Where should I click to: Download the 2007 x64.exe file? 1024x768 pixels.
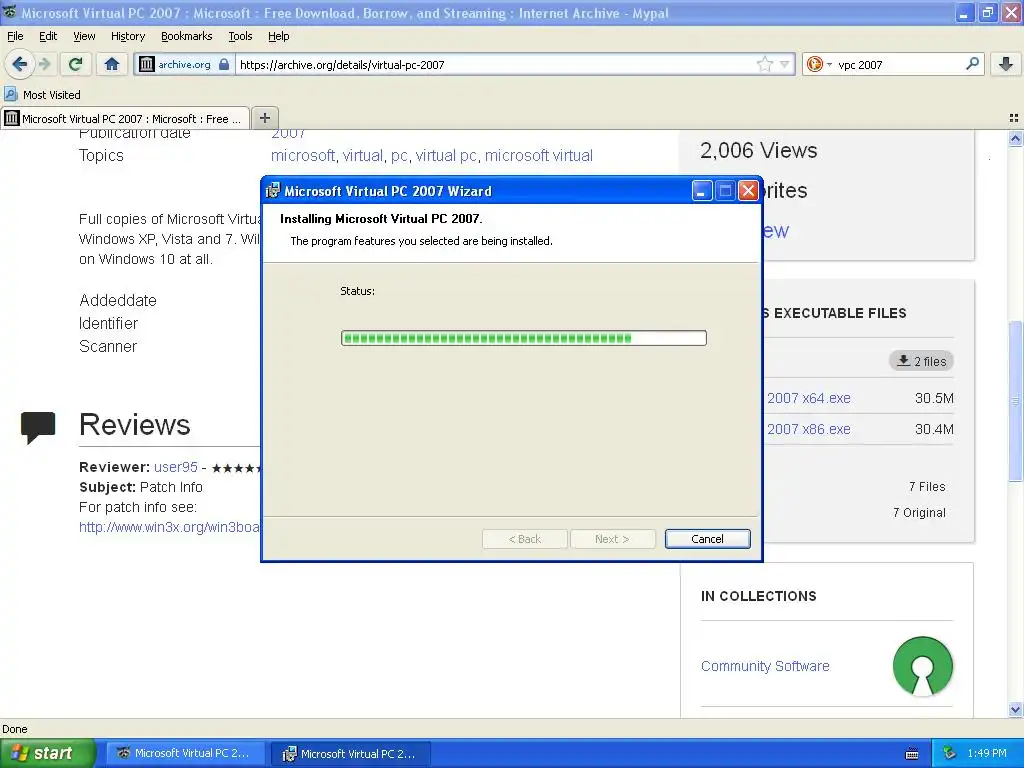pyautogui.click(x=808, y=398)
